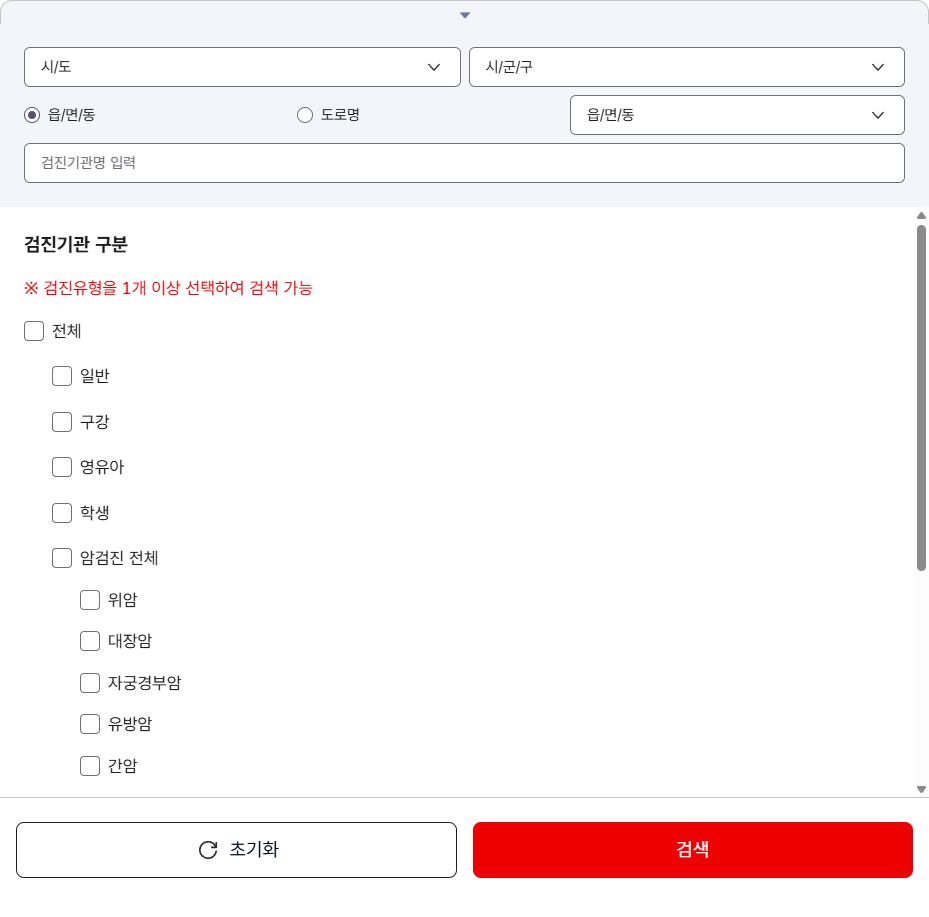
Task: Click the chevron on the 시/군/구 selector
Action: [x=878, y=67]
